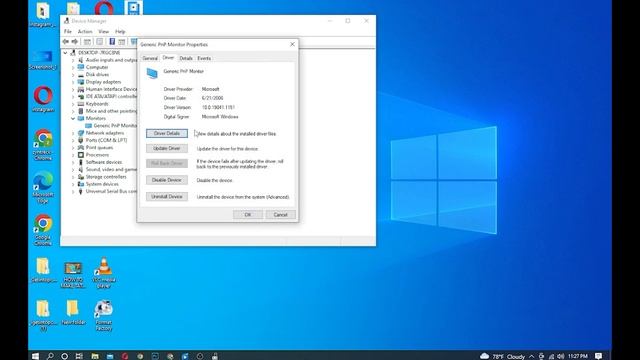The width and height of the screenshot is (640, 360).
Task: Select the Driver tab
Action: tap(168, 58)
